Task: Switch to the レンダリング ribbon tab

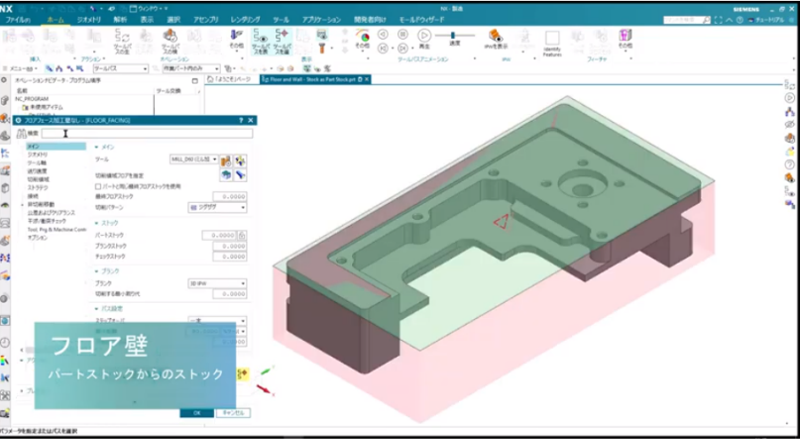Action: coord(245,20)
